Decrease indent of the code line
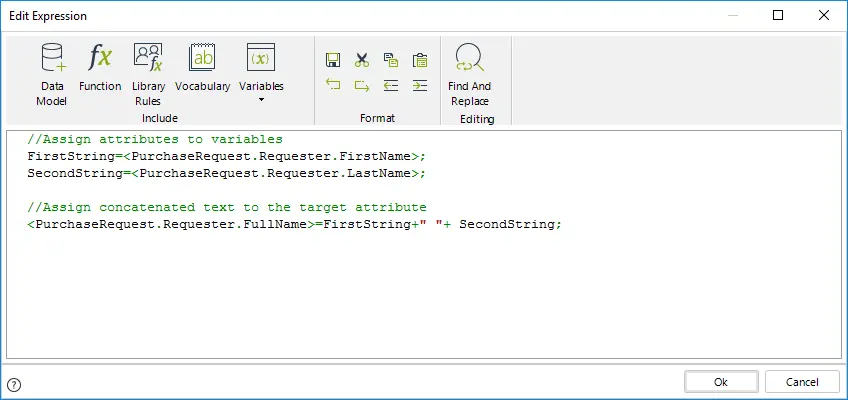The width and height of the screenshot is (848, 400). tap(391, 85)
